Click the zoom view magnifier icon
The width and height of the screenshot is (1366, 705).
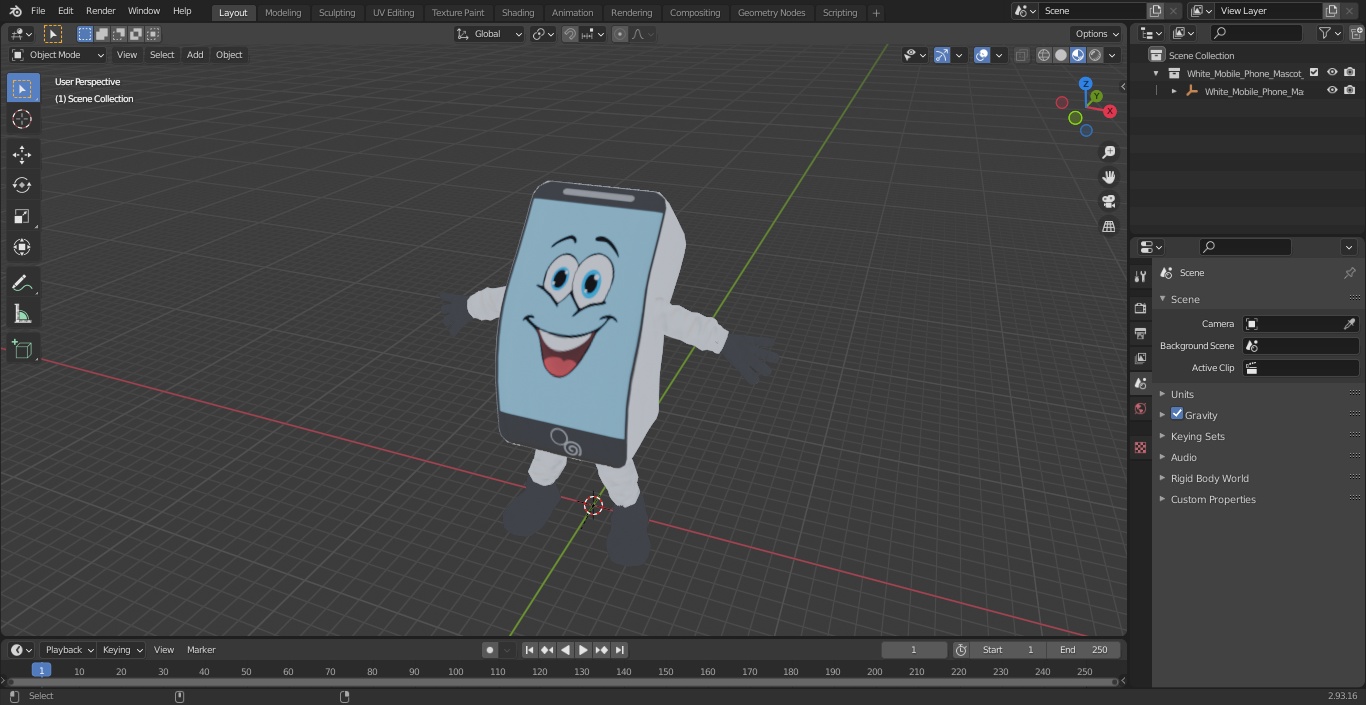[1108, 152]
